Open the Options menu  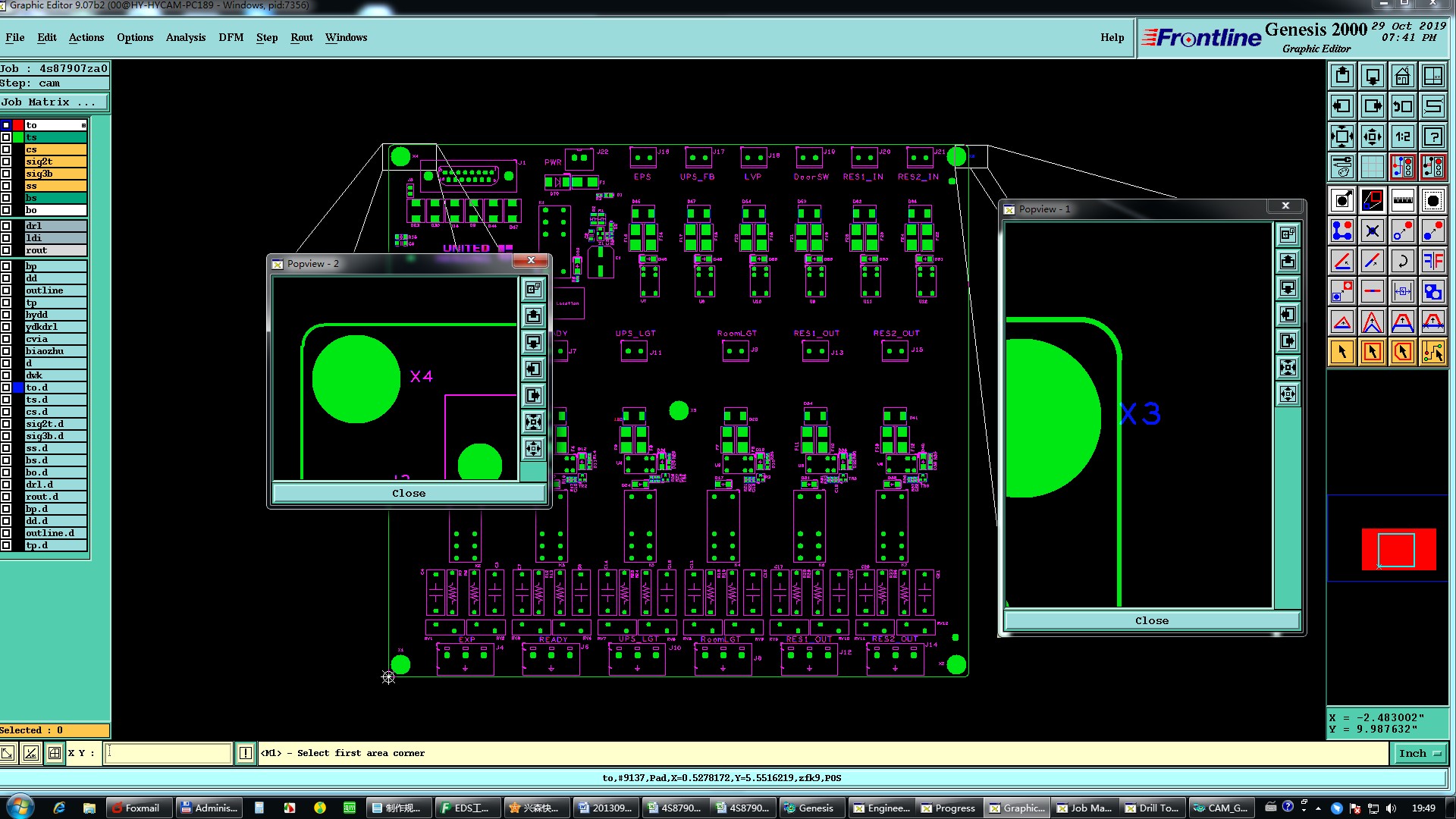pyautogui.click(x=135, y=37)
